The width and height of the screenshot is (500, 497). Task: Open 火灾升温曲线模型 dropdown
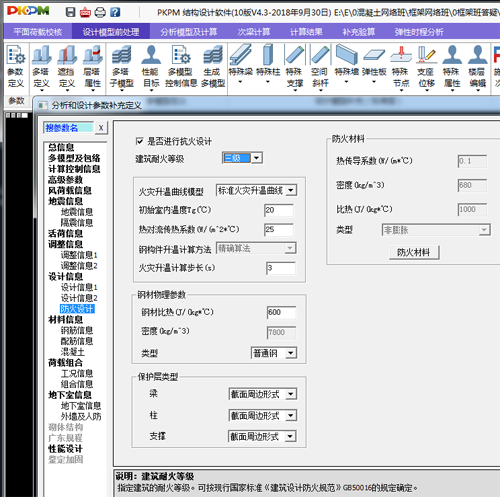click(291, 190)
